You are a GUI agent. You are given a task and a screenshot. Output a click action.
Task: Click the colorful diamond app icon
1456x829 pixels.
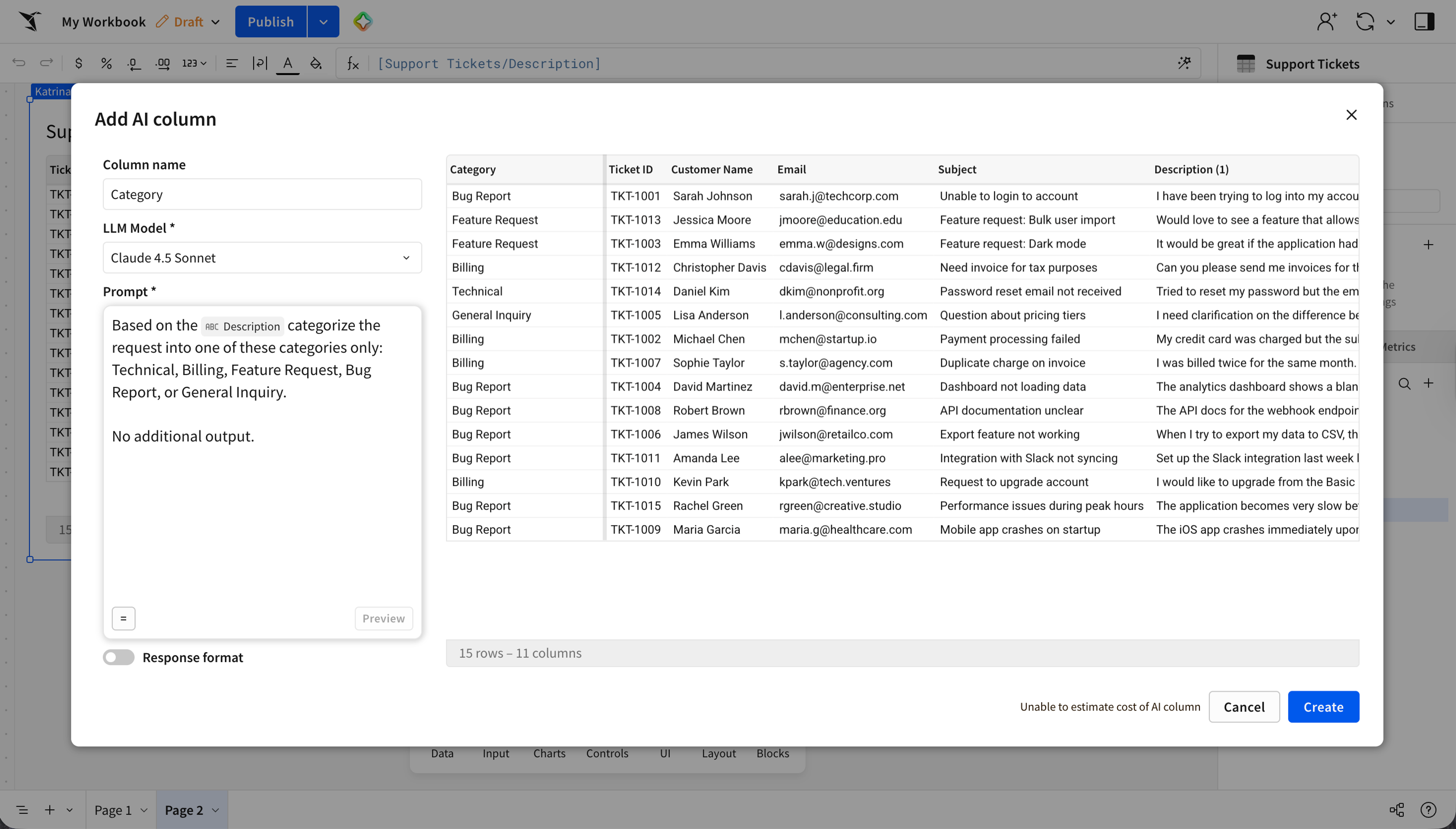363,22
